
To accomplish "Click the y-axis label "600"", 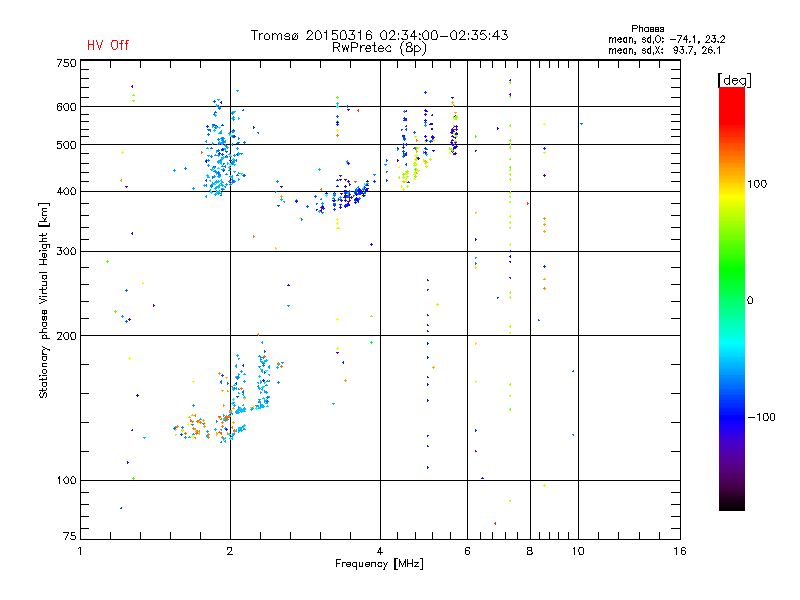I will click(66, 107).
